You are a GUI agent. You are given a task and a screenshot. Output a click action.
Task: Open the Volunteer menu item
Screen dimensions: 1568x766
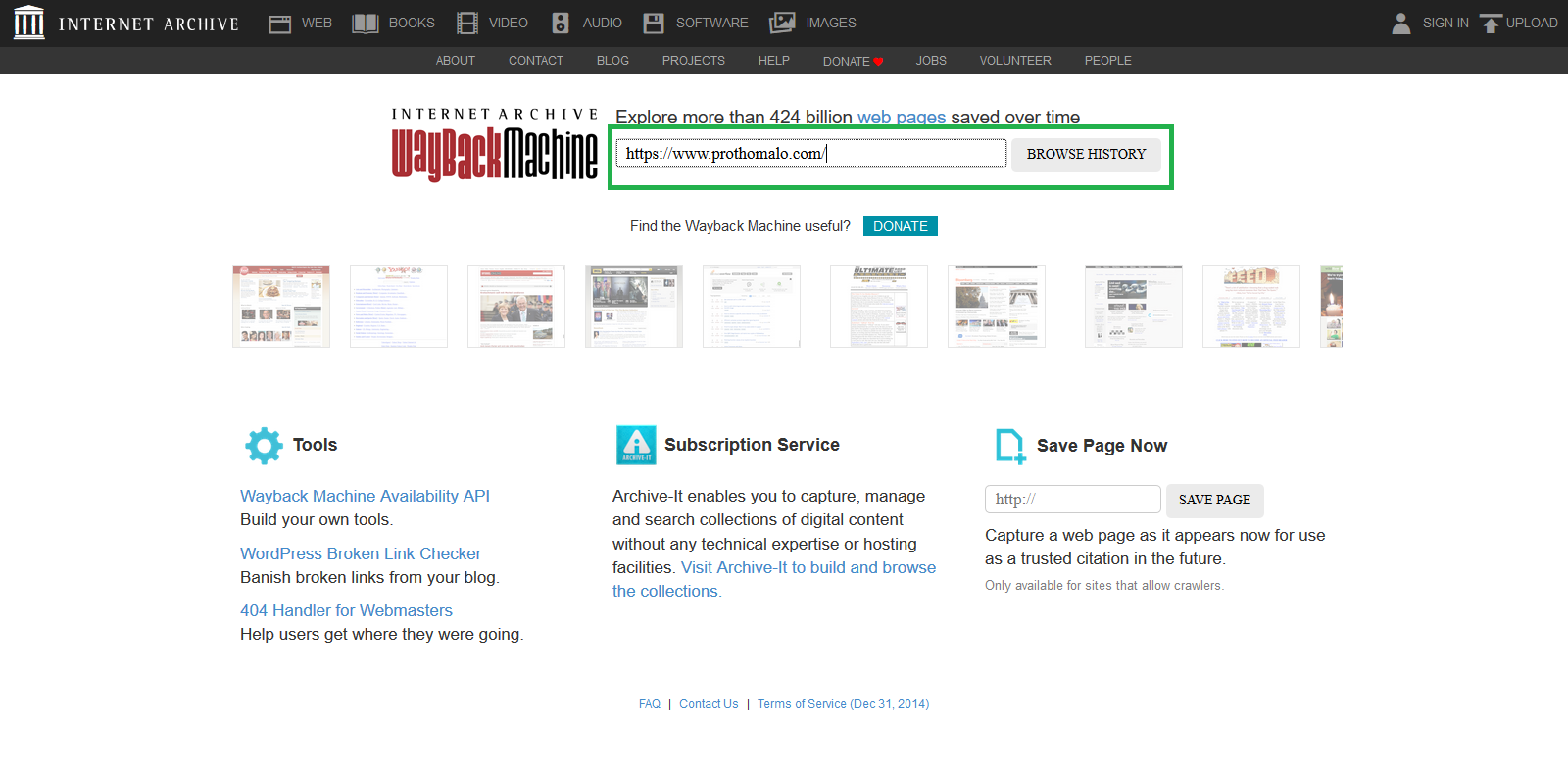(x=1015, y=61)
